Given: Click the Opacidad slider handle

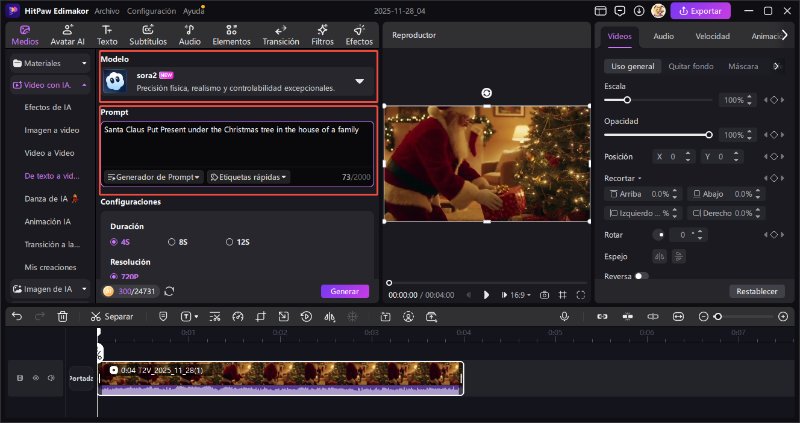Looking at the screenshot, I should click(709, 135).
